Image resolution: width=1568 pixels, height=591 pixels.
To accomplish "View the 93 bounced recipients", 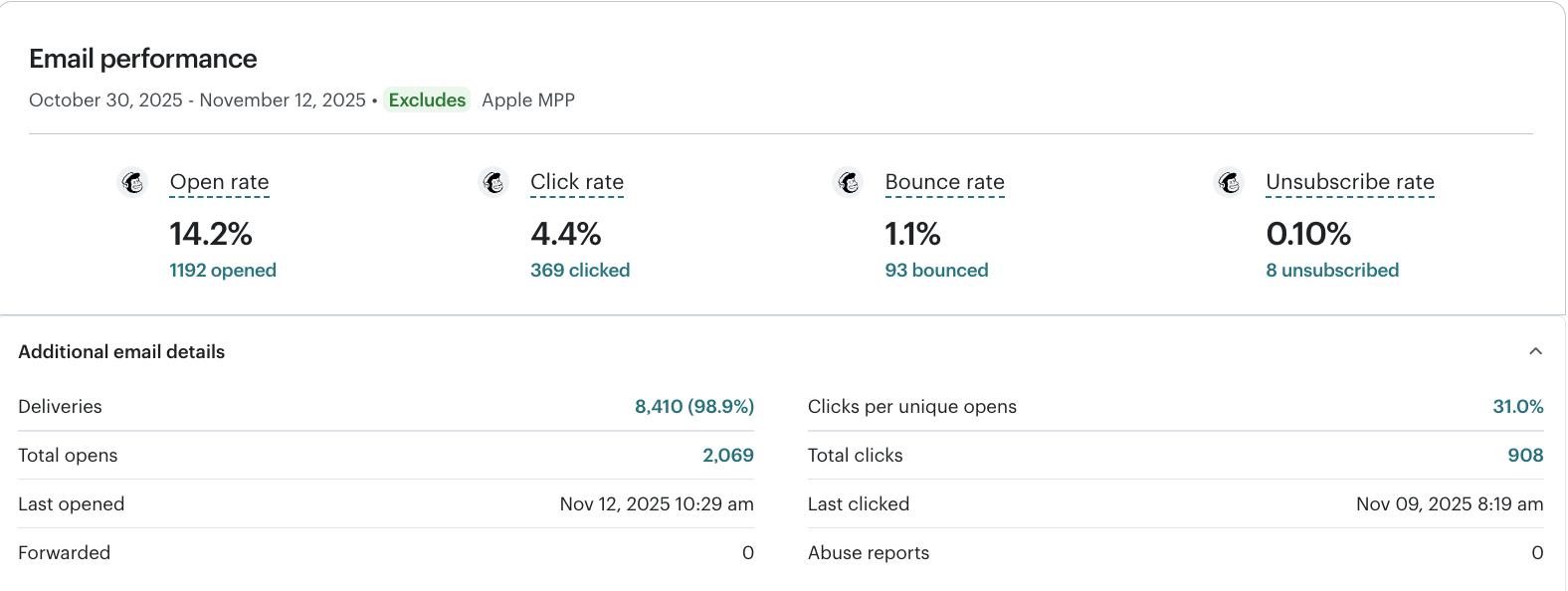I will 936,271.
